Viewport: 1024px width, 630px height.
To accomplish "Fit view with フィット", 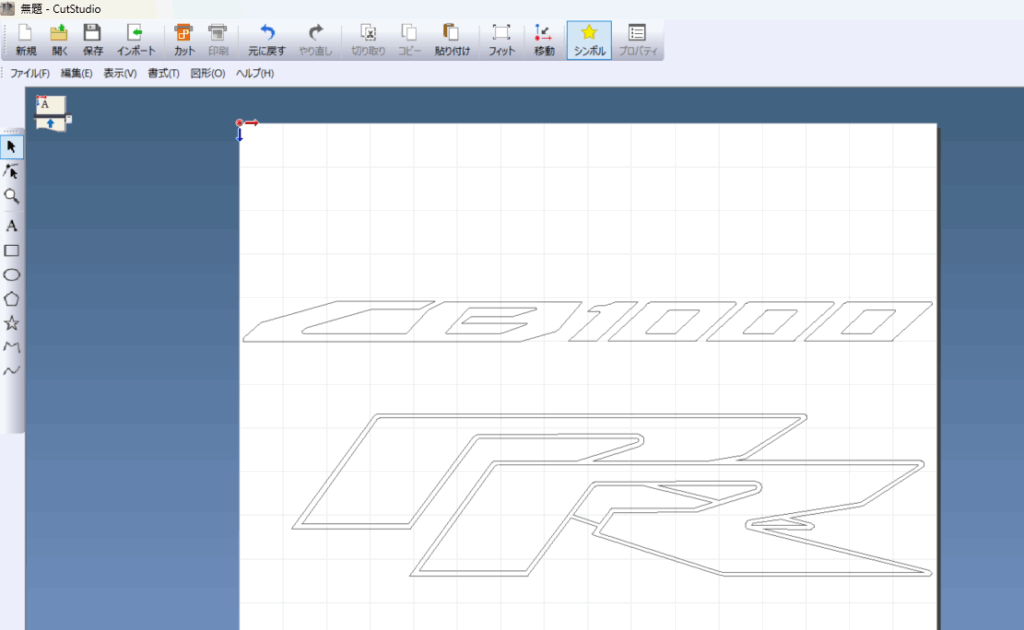I will (502, 40).
